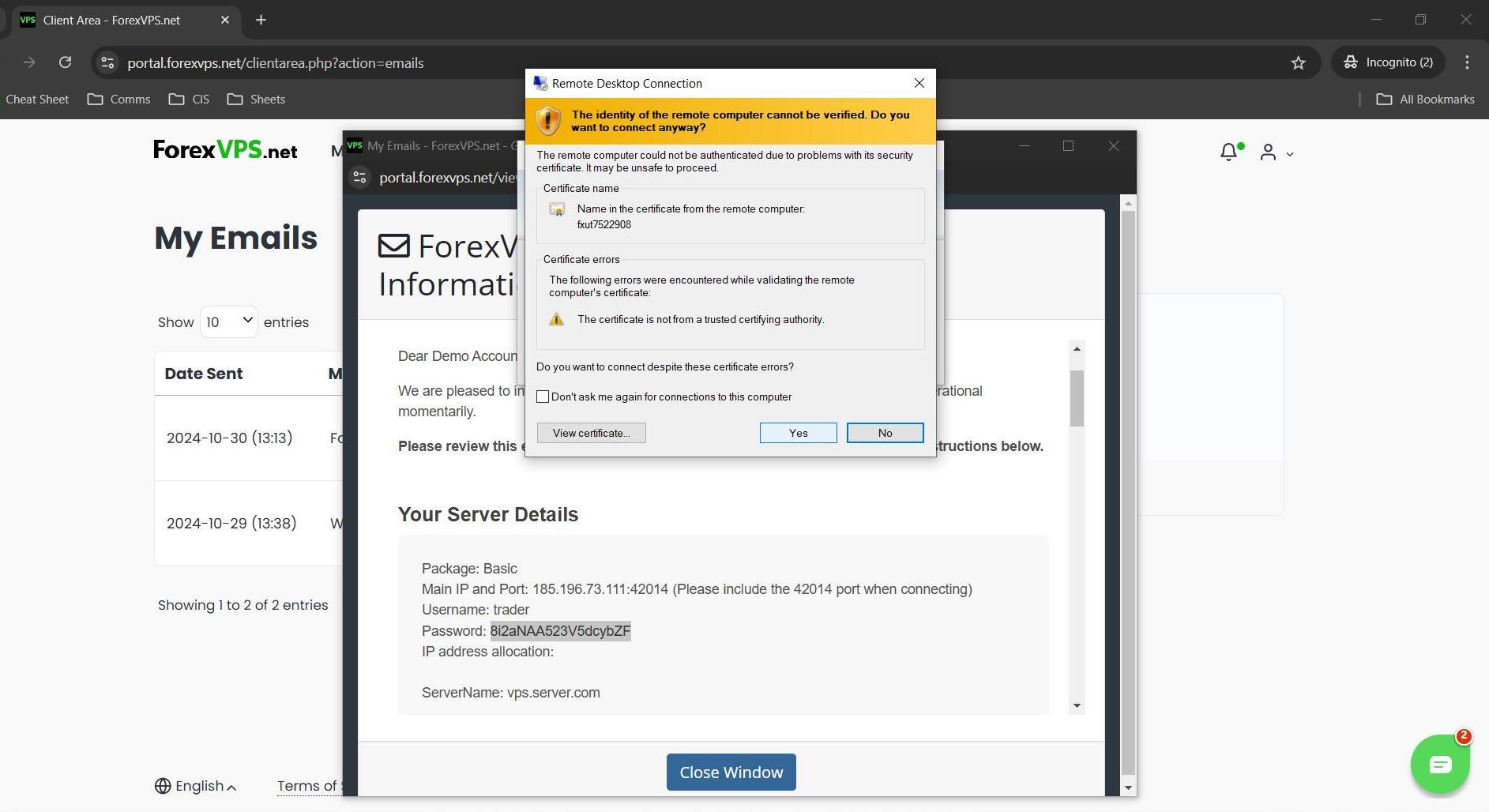Click the Terms of link in footer
The width and height of the screenshot is (1489, 812).
point(308,786)
